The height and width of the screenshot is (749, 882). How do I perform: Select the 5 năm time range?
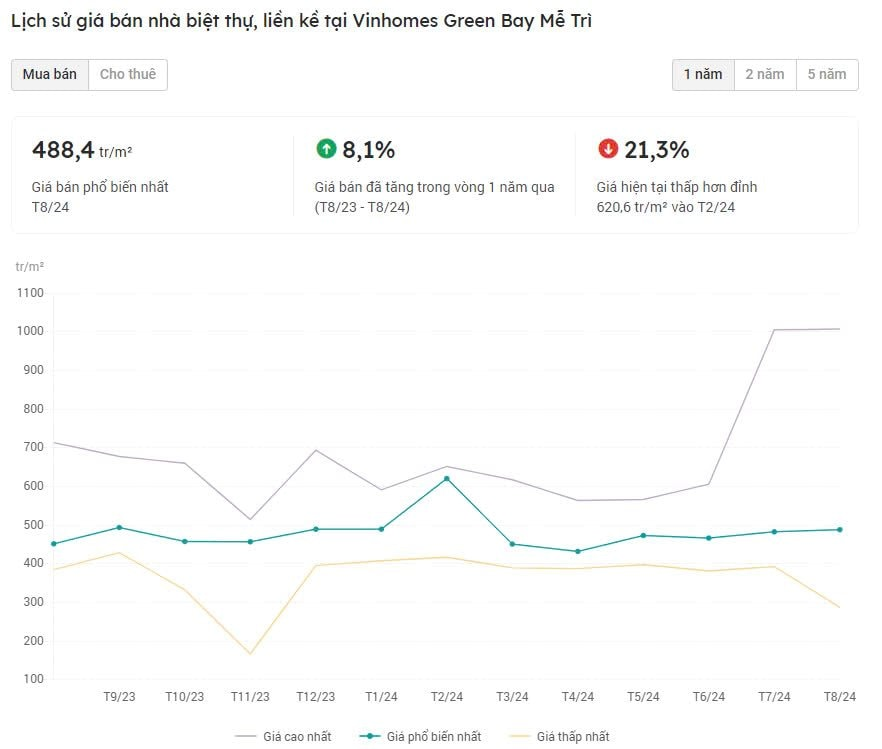[x=827, y=75]
